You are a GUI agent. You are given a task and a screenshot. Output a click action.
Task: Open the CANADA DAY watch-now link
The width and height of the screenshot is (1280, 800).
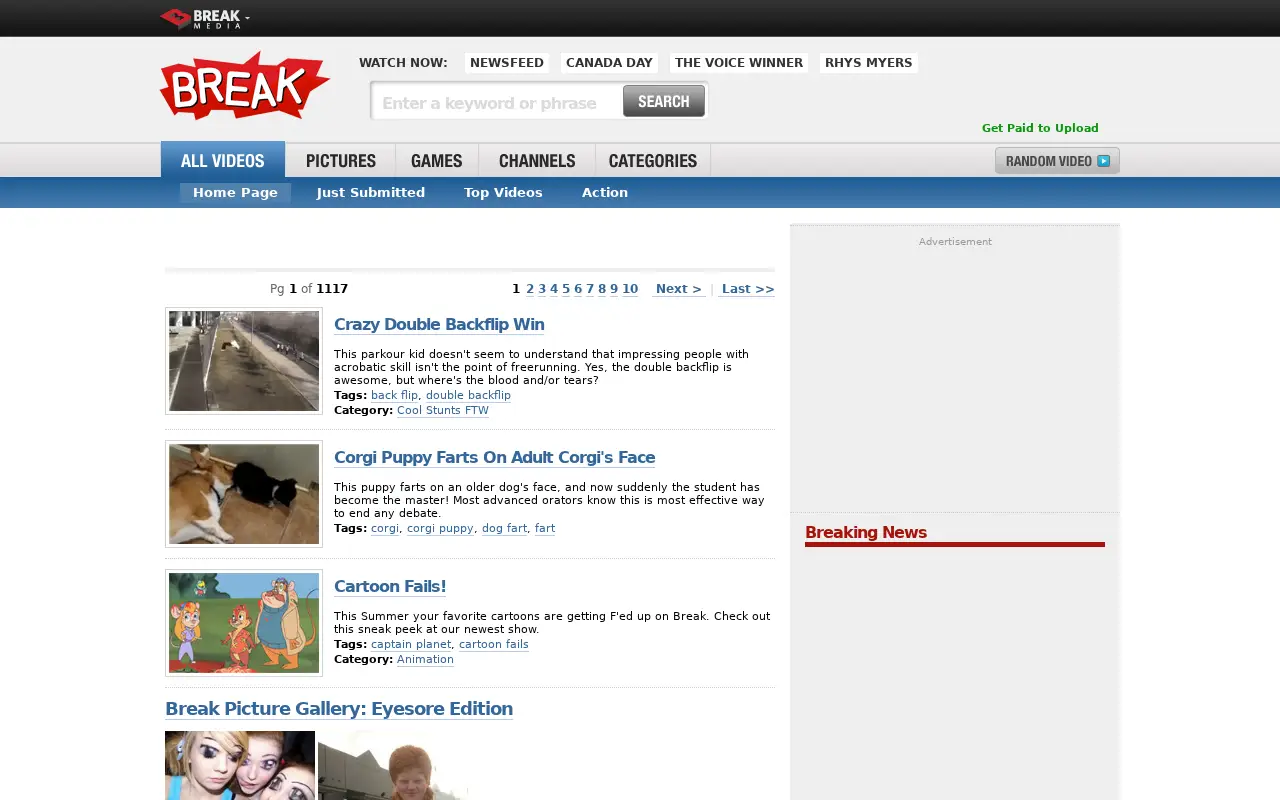point(609,63)
